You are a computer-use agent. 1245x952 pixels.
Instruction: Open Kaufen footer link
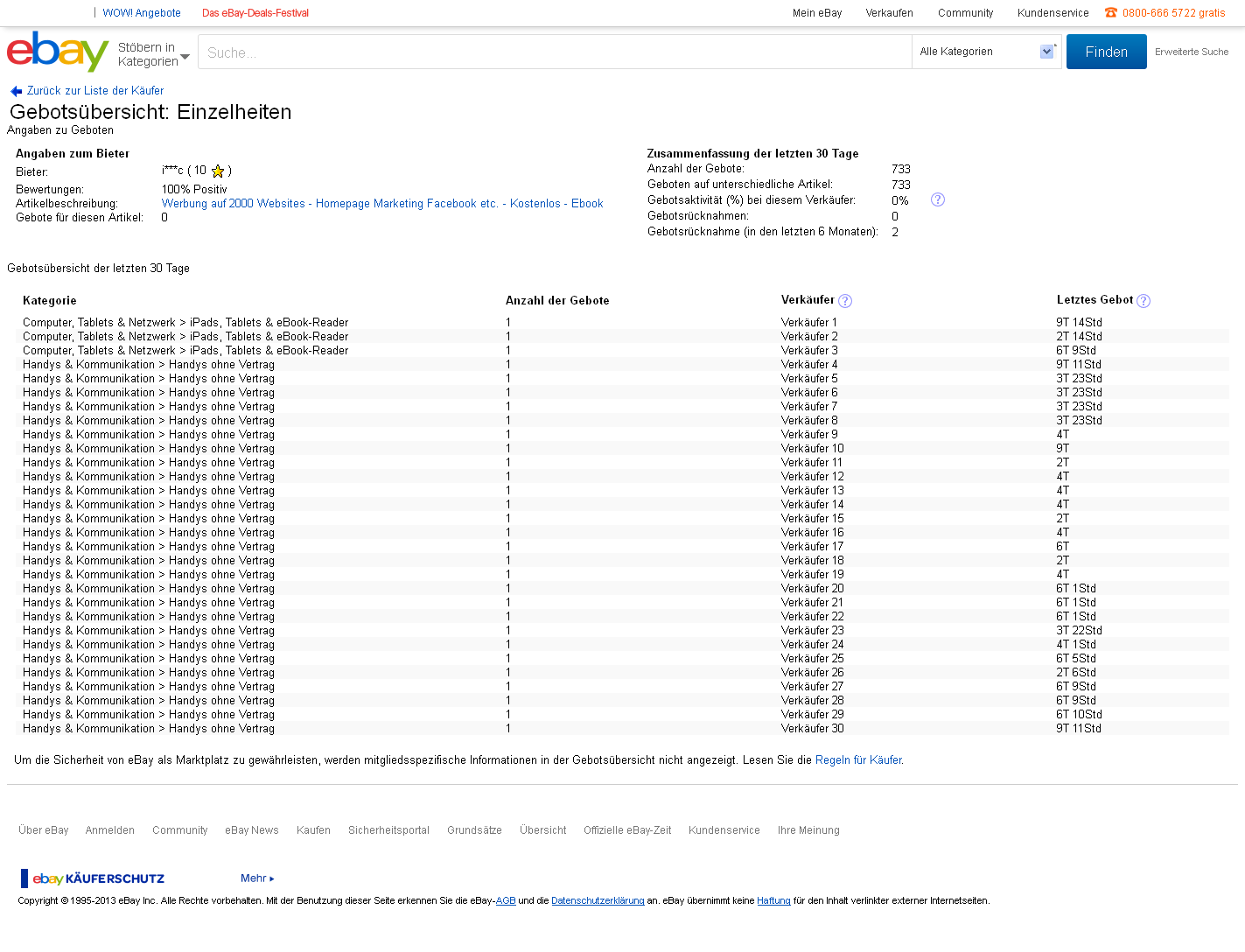(x=313, y=830)
